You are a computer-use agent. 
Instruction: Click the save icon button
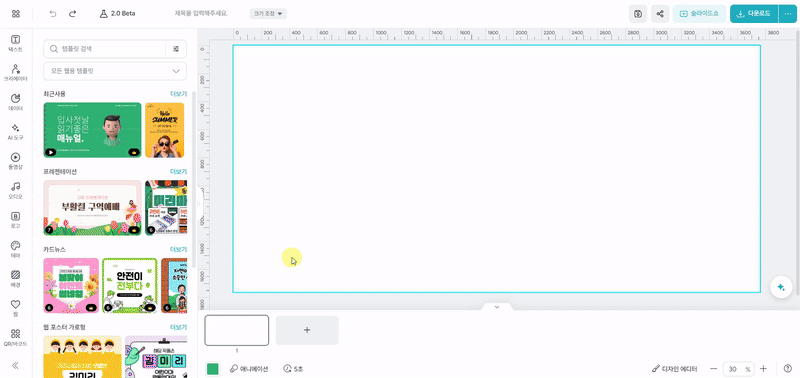(x=637, y=14)
